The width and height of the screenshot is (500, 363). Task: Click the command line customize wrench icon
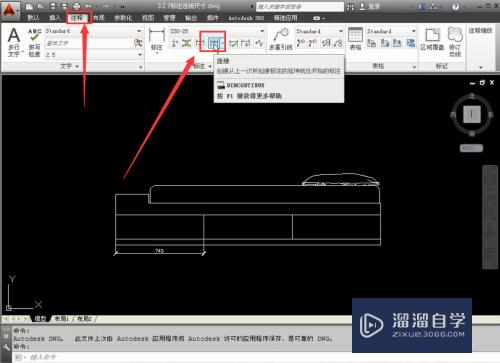coord(6,347)
